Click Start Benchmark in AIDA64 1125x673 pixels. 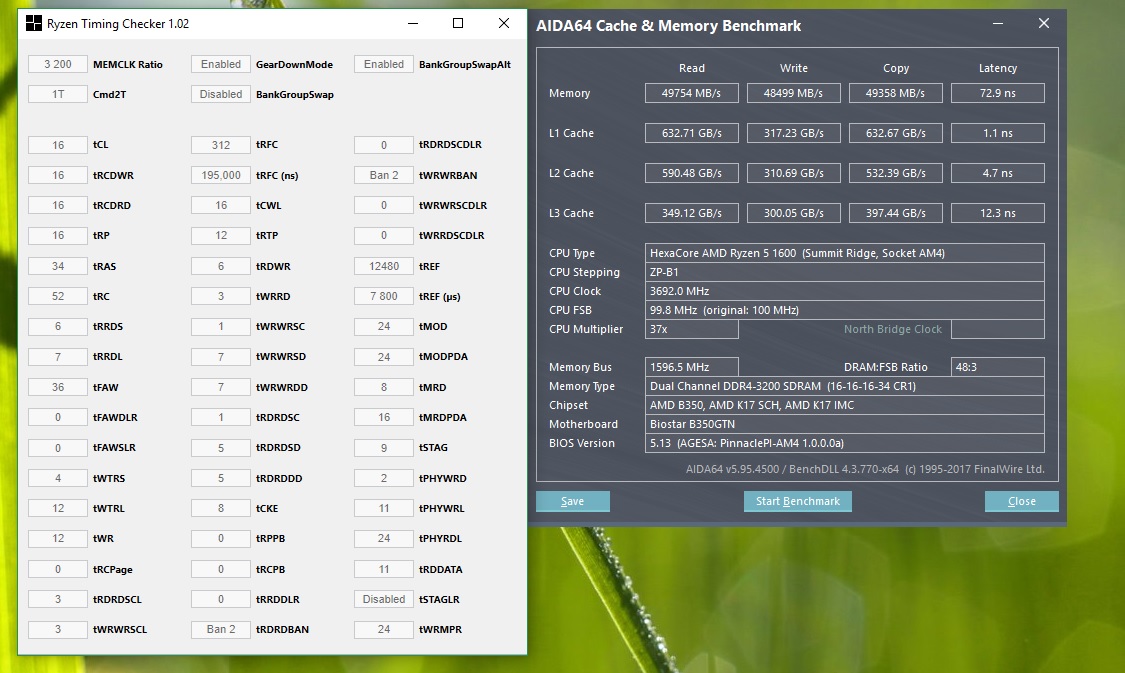(x=798, y=501)
